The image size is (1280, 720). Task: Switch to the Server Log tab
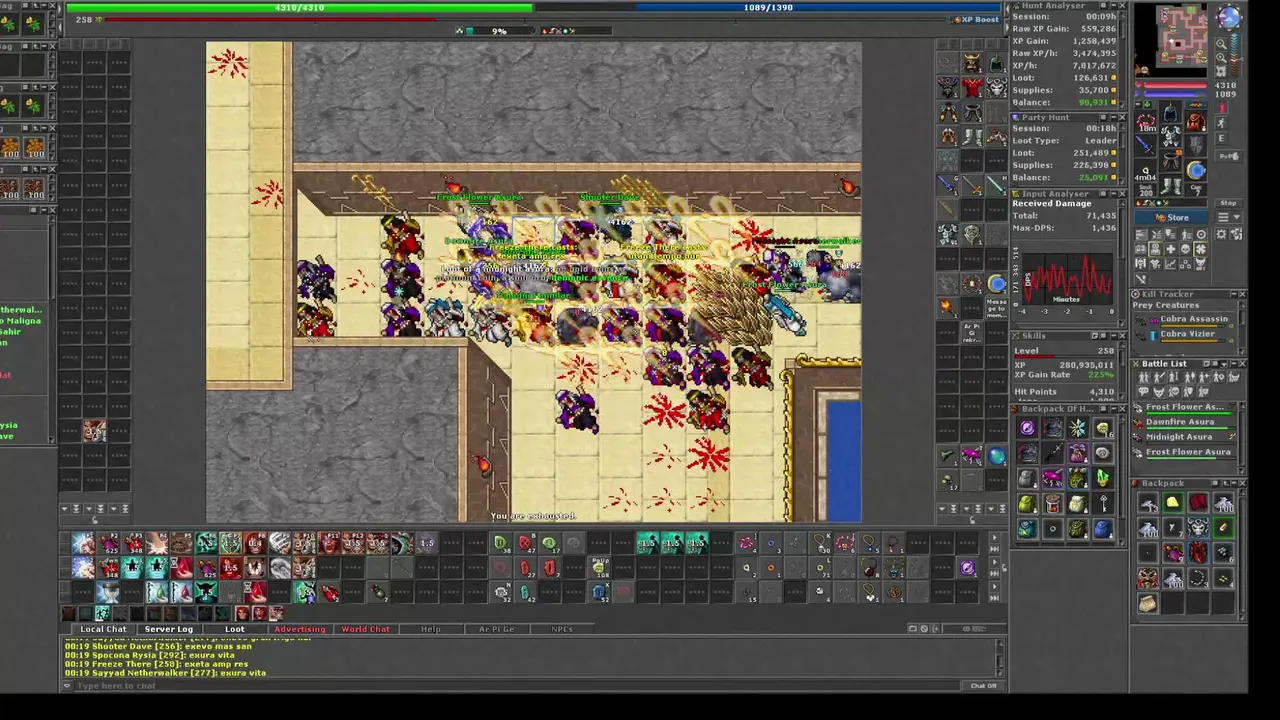[169, 629]
